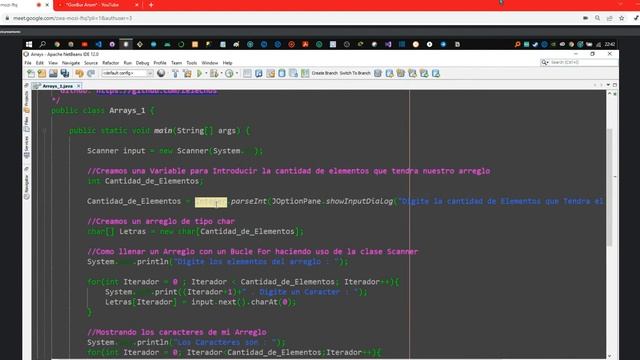Click the browser address bar URL
Image resolution: width=640 pixels, height=360 pixels.
pyautogui.click(x=72, y=18)
